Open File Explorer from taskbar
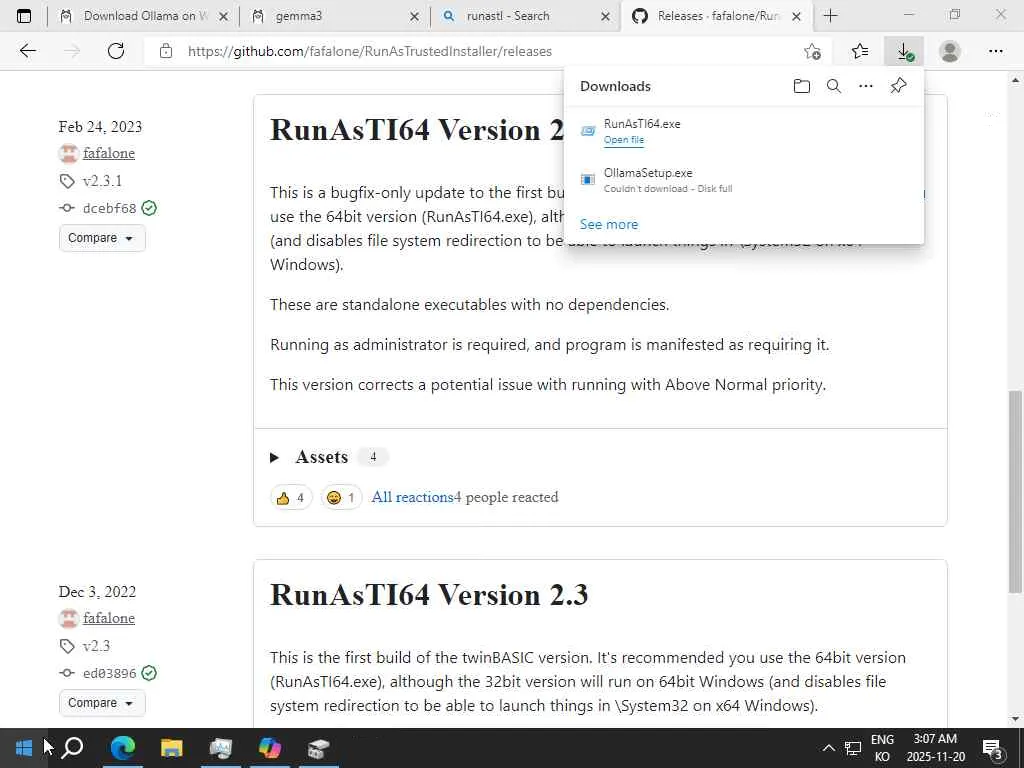This screenshot has height=768, width=1024. 172,748
